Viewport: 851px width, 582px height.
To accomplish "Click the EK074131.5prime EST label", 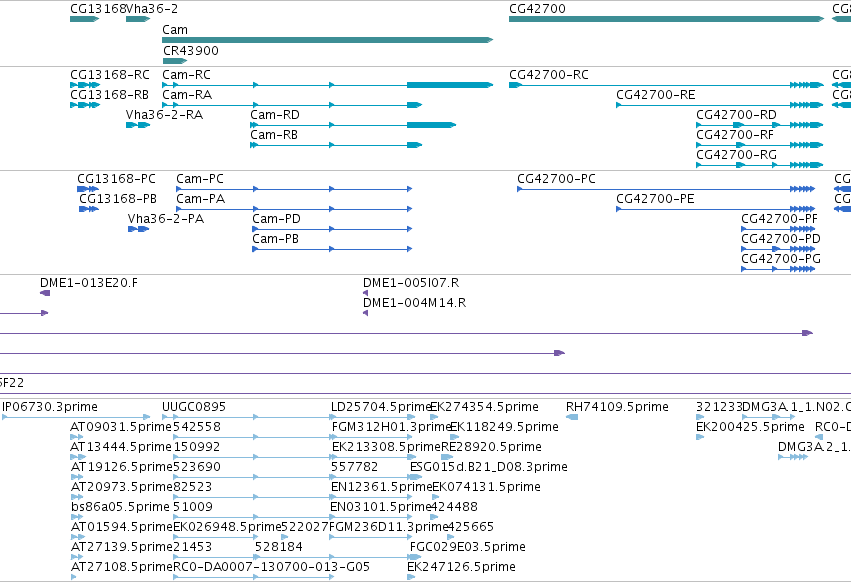I will (486, 488).
